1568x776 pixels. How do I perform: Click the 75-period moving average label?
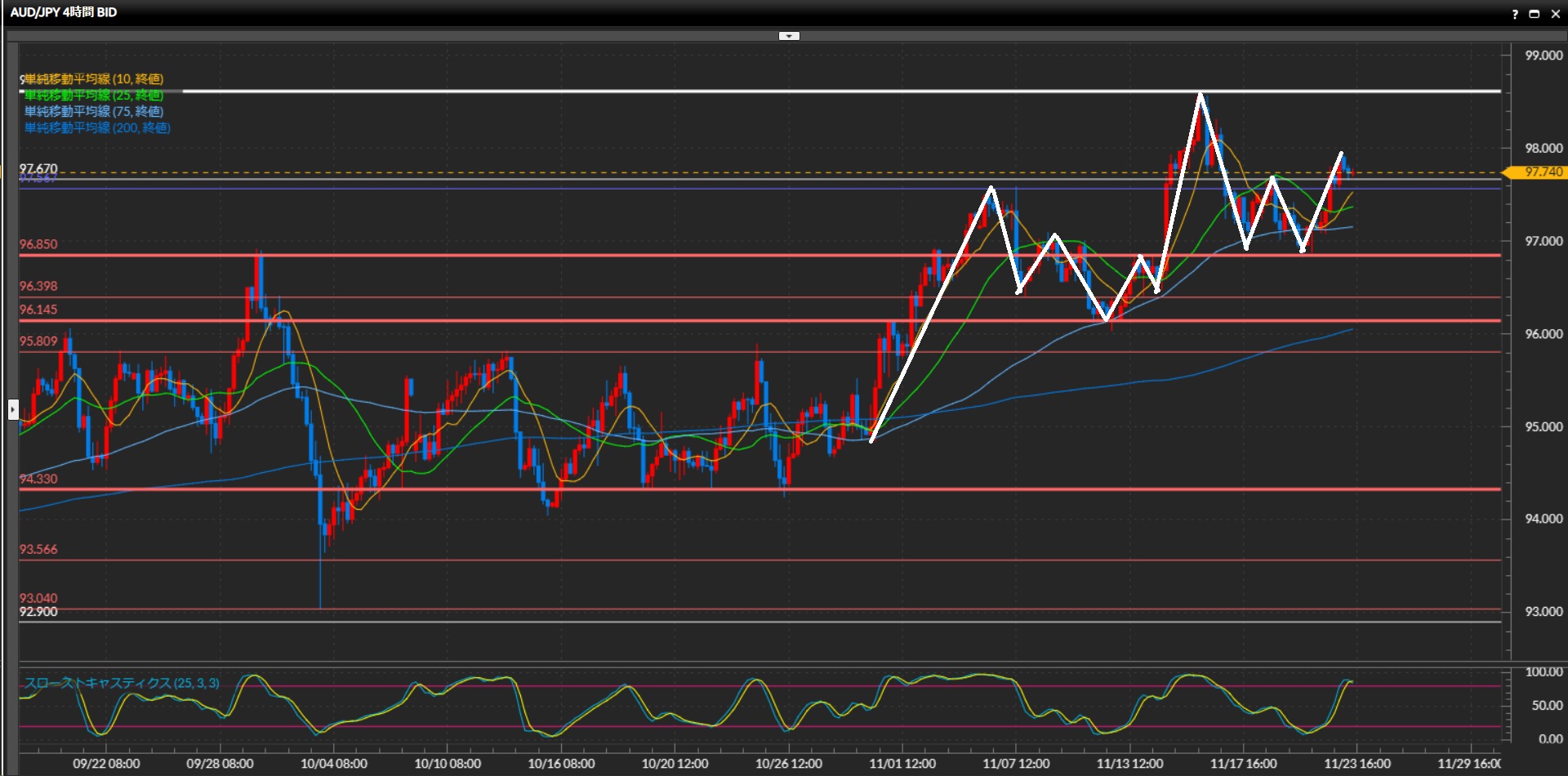click(94, 112)
